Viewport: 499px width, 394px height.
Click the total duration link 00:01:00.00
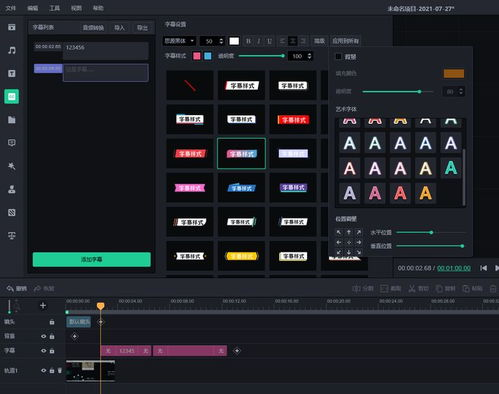click(x=454, y=268)
